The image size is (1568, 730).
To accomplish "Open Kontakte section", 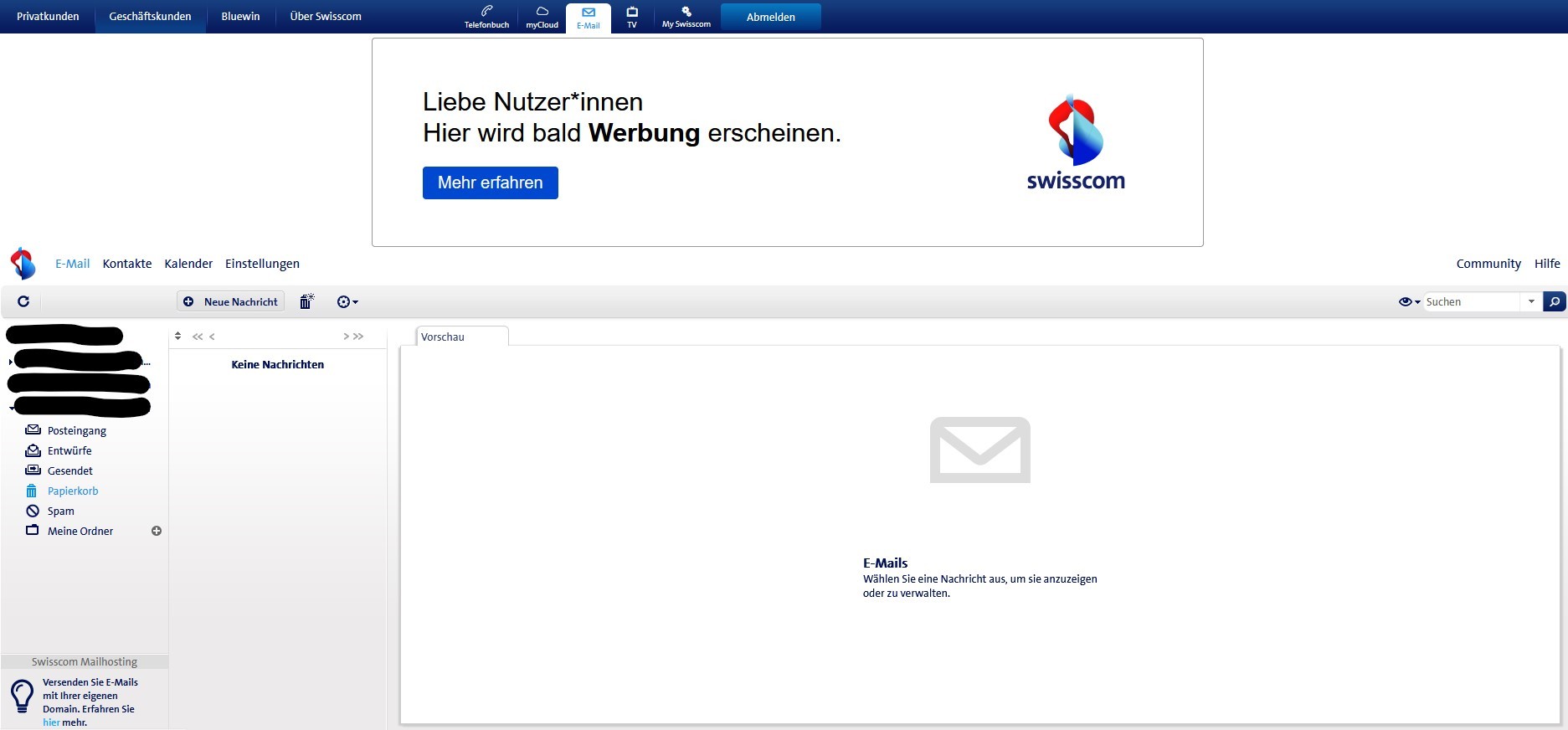I will pos(127,264).
